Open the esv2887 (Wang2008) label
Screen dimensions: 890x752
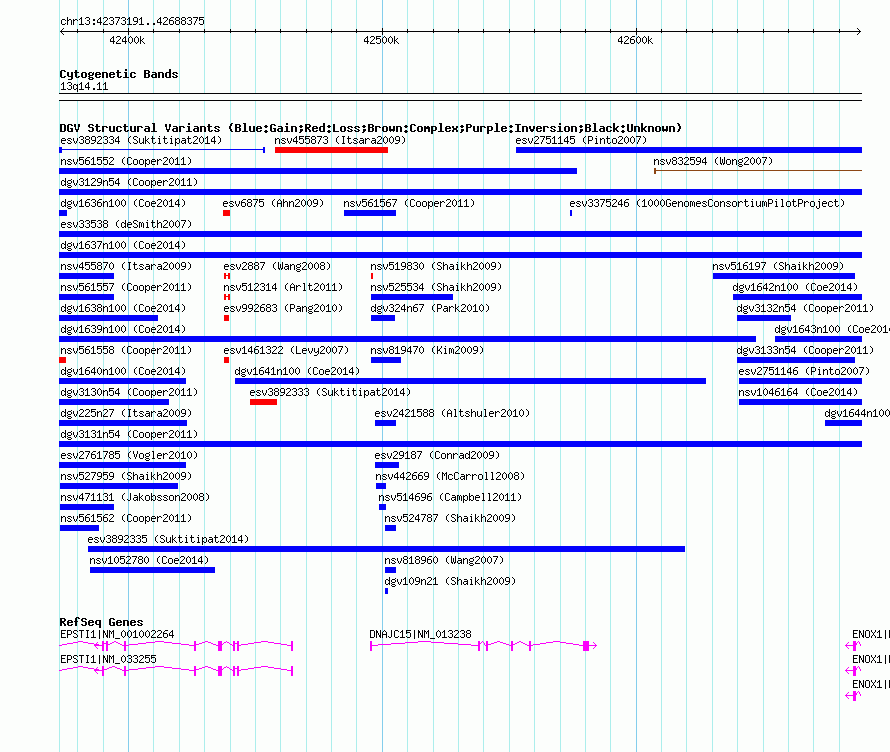click(x=277, y=266)
